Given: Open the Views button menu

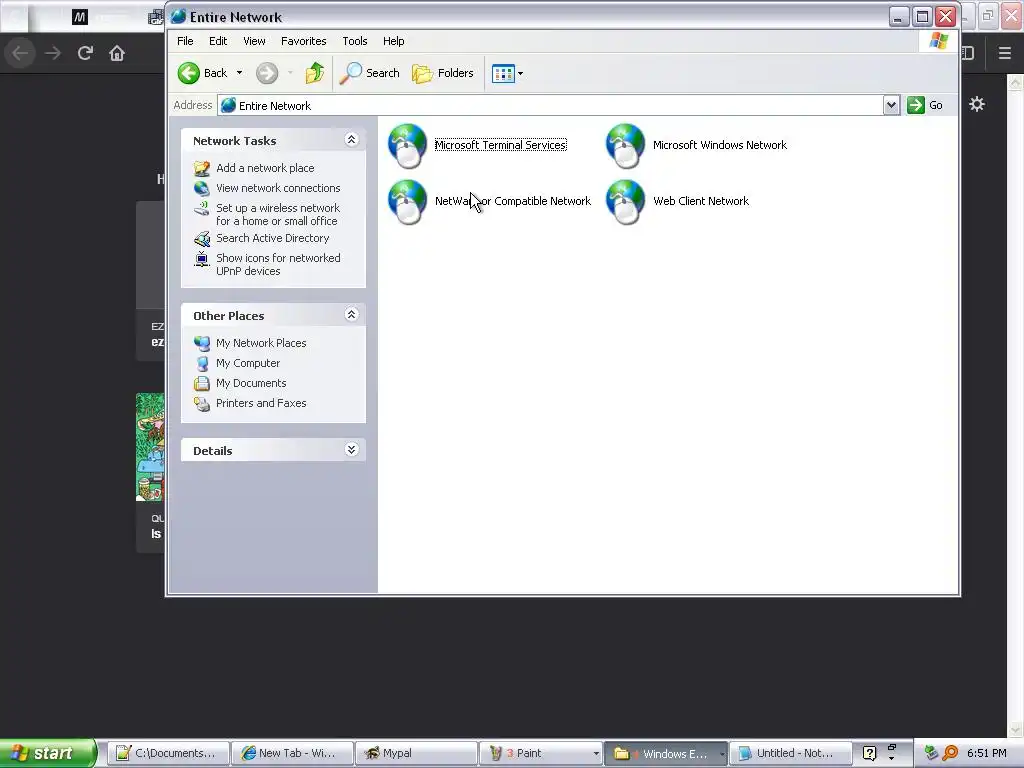Looking at the screenshot, I should tap(507, 73).
